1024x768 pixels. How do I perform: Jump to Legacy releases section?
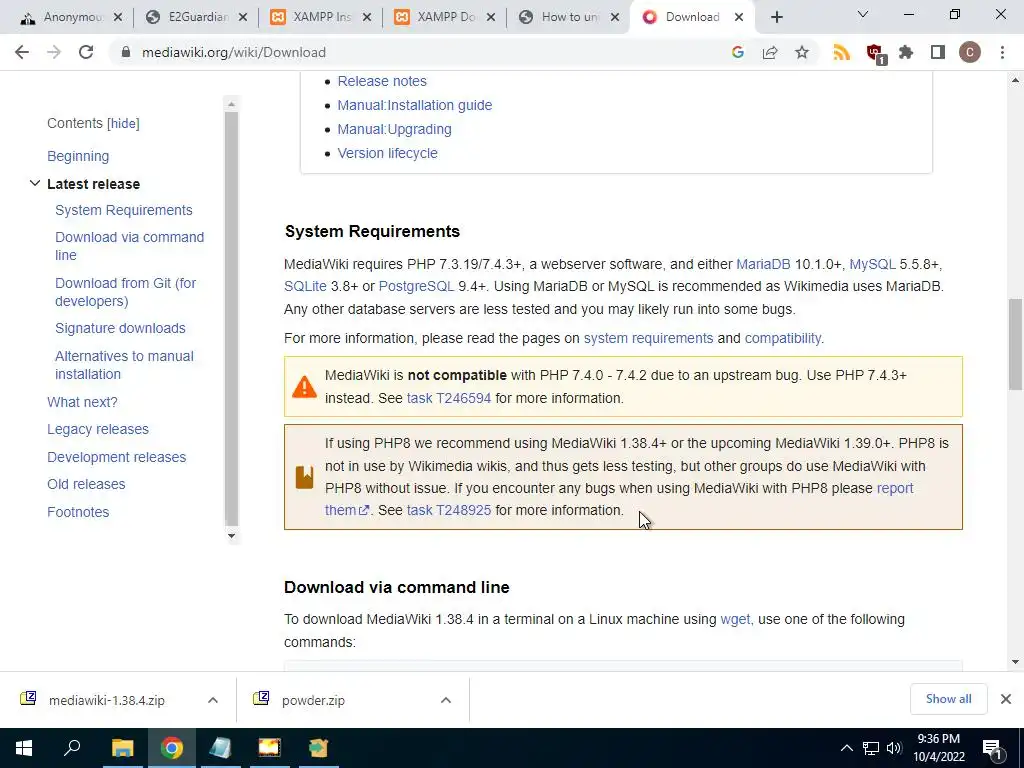[x=98, y=429]
